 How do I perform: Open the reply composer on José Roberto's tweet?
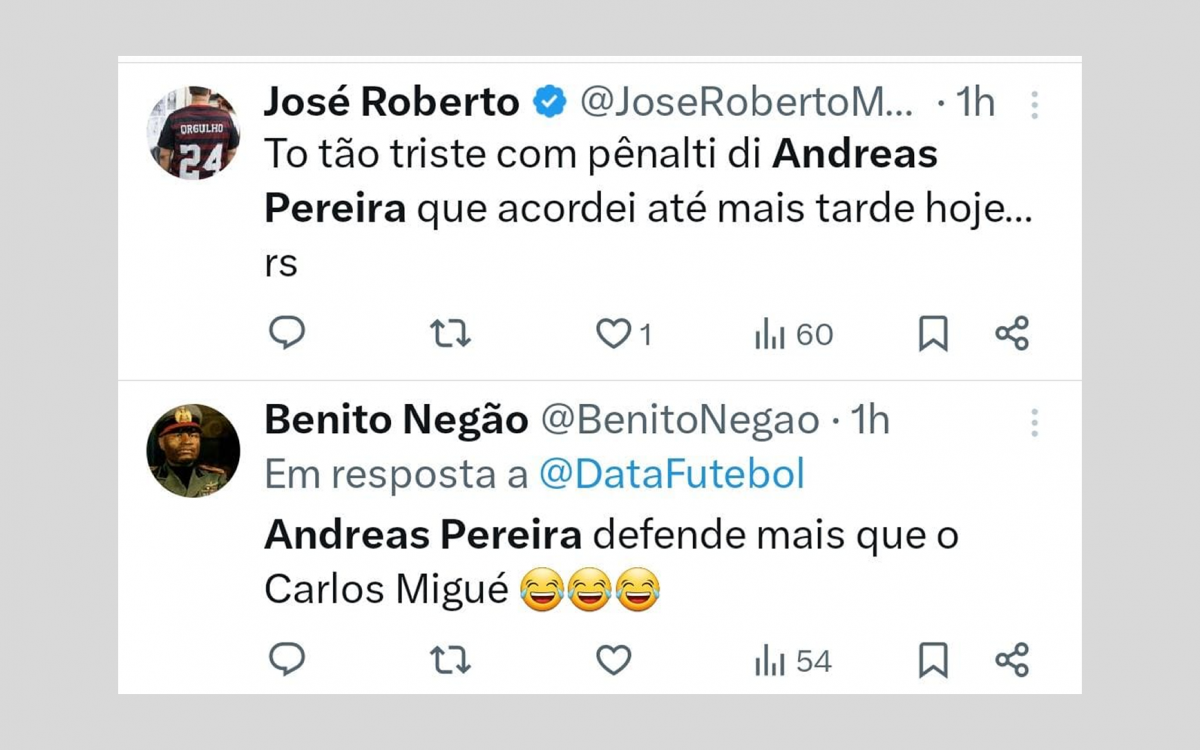coord(287,333)
